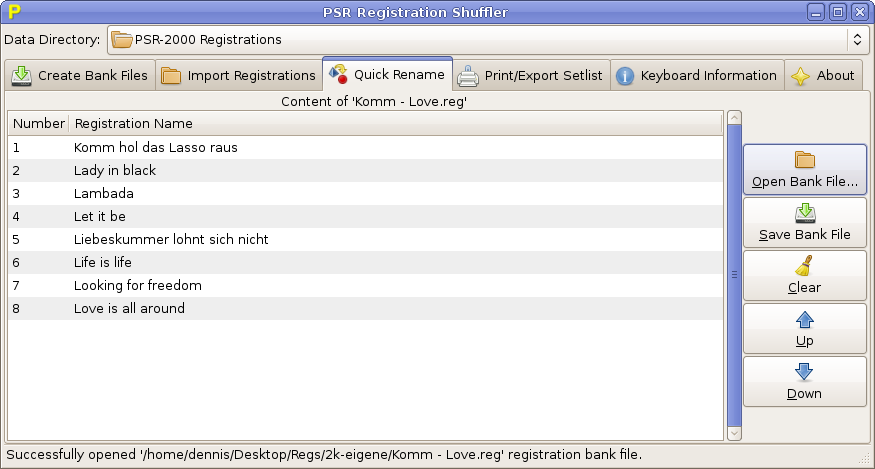
Task: Select registration 'Komm hol das Lasso raus'
Action: coord(156,148)
